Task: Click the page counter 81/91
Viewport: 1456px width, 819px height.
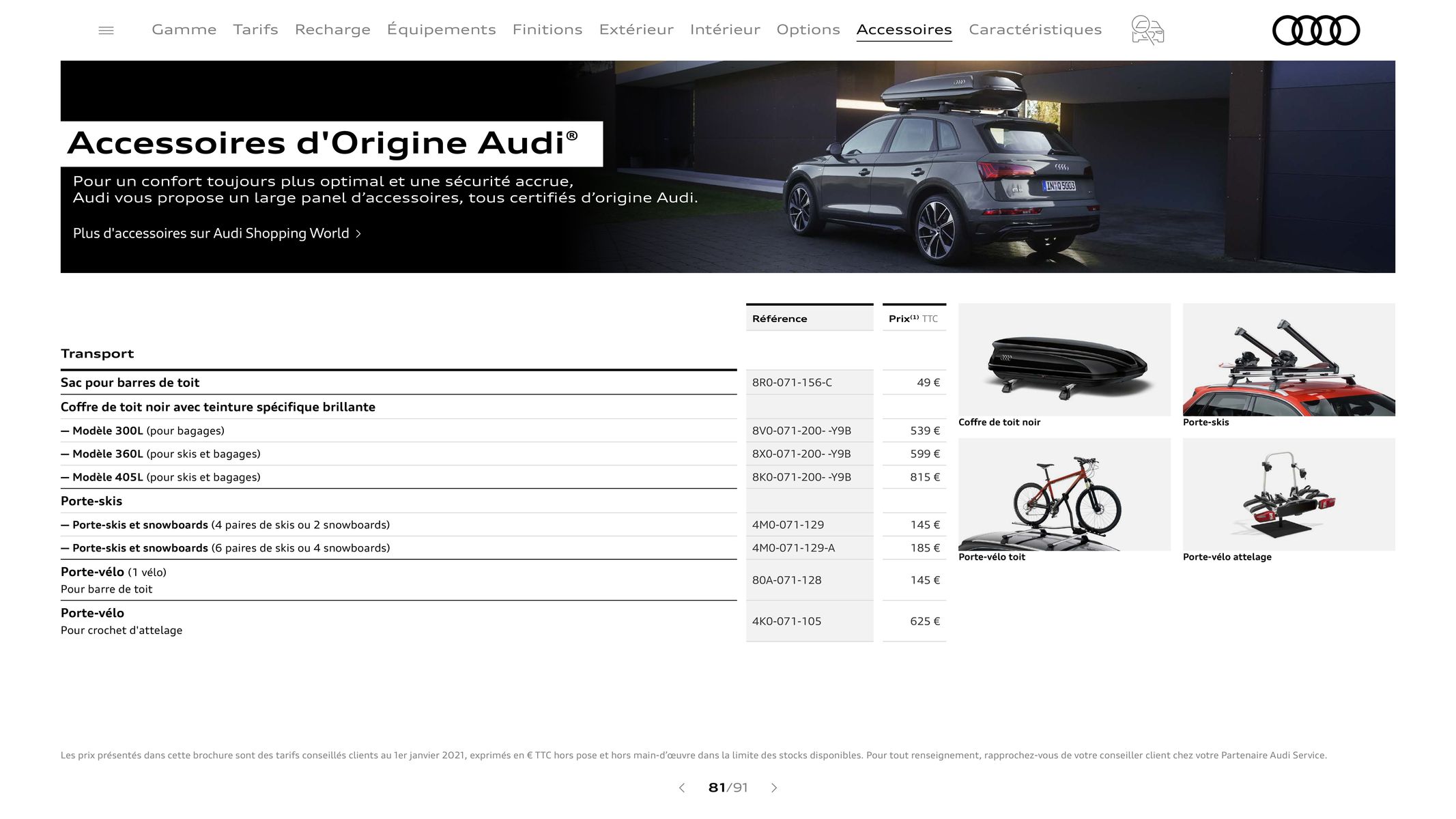Action: point(728,788)
